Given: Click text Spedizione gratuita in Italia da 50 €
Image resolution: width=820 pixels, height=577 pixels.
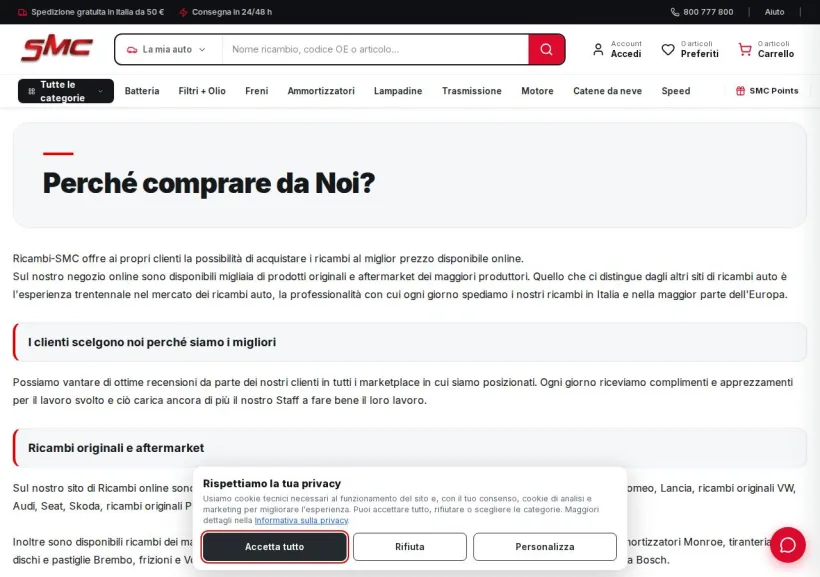Looking at the screenshot, I should click(97, 12).
